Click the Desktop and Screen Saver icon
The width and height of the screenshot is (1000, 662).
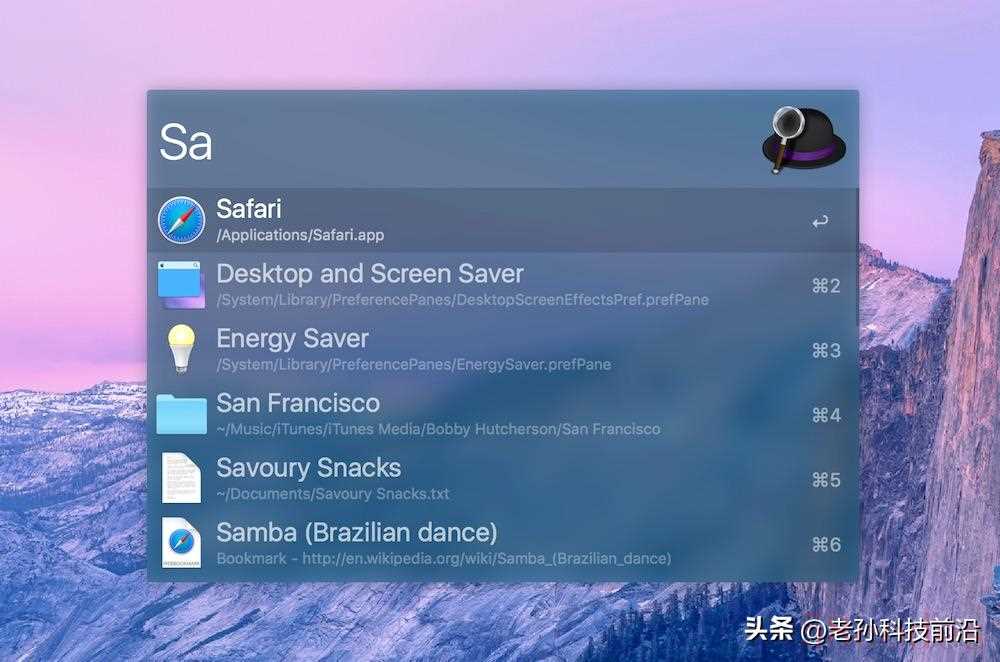click(182, 284)
